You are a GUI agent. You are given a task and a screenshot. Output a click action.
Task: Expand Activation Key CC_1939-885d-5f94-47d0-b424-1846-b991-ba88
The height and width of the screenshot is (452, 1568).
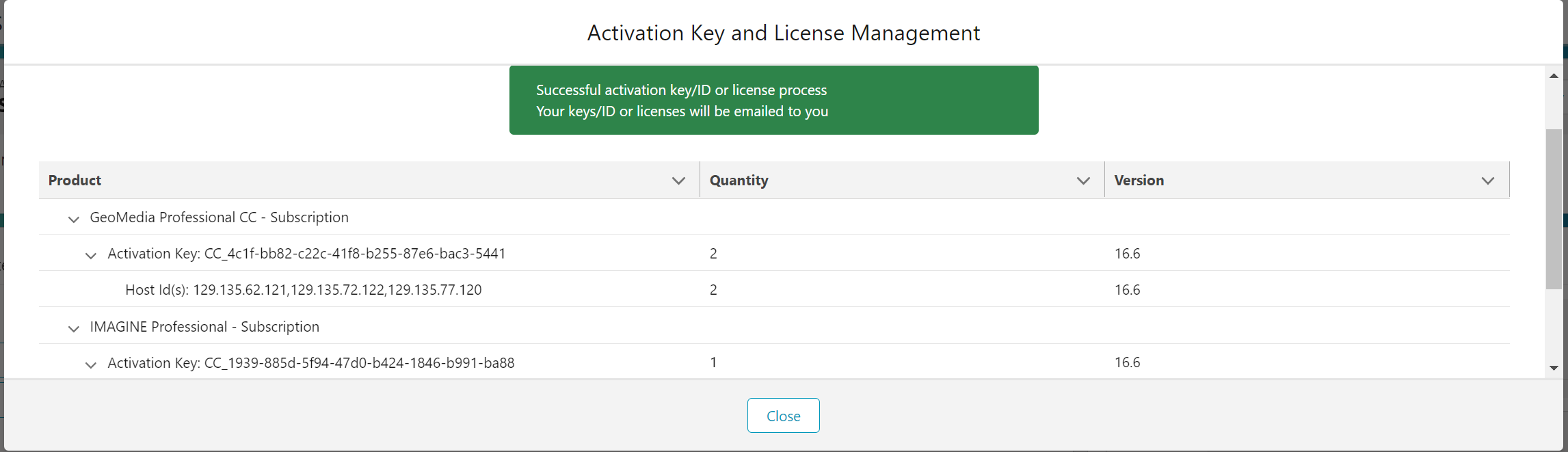(x=91, y=365)
